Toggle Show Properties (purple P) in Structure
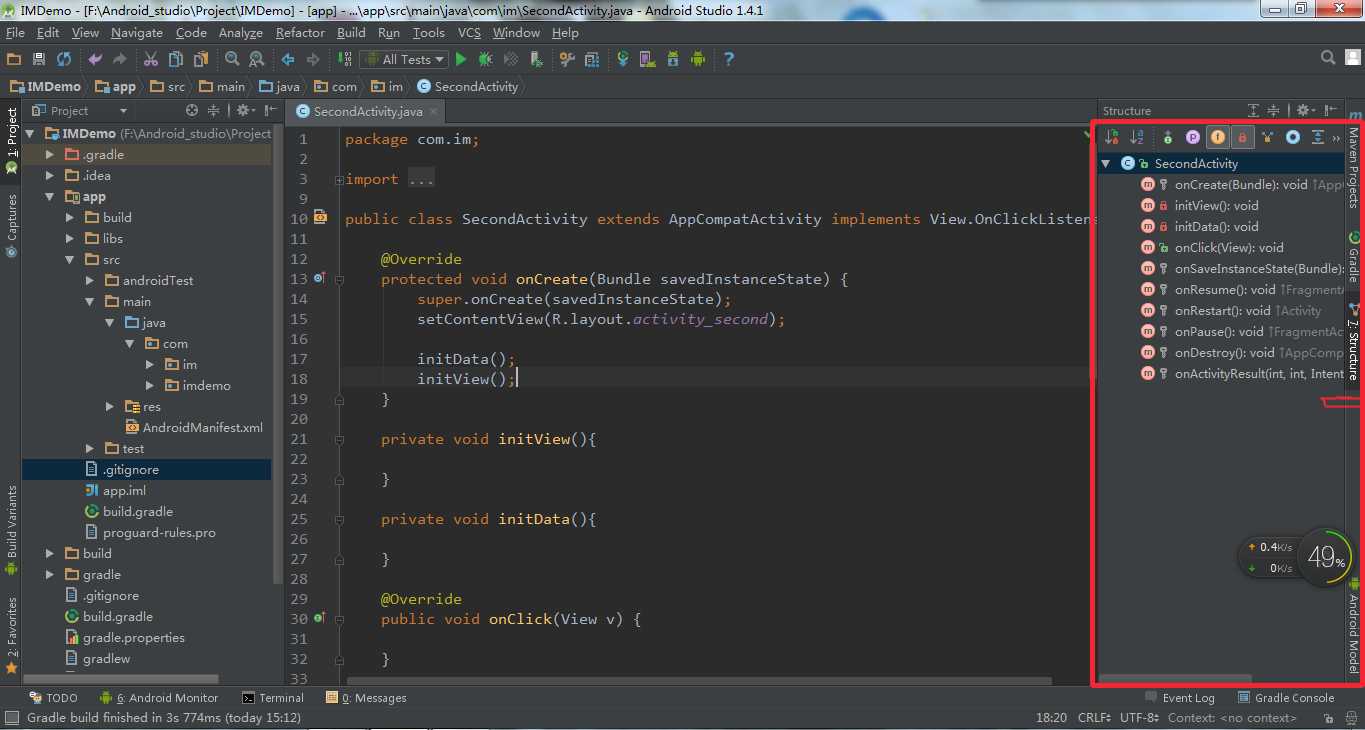Viewport: 1365px width, 730px height. [x=1192, y=137]
